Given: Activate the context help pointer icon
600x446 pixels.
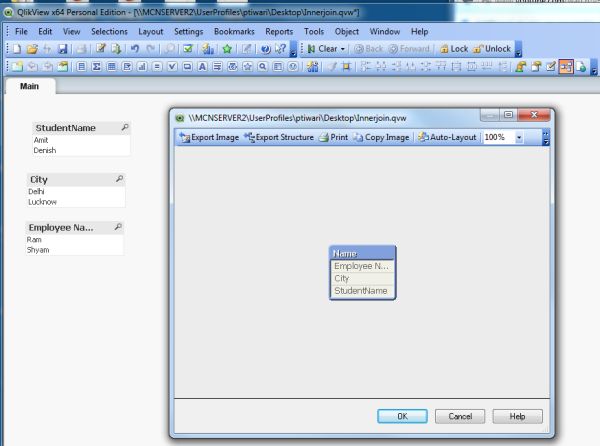Looking at the screenshot, I should click(280, 49).
